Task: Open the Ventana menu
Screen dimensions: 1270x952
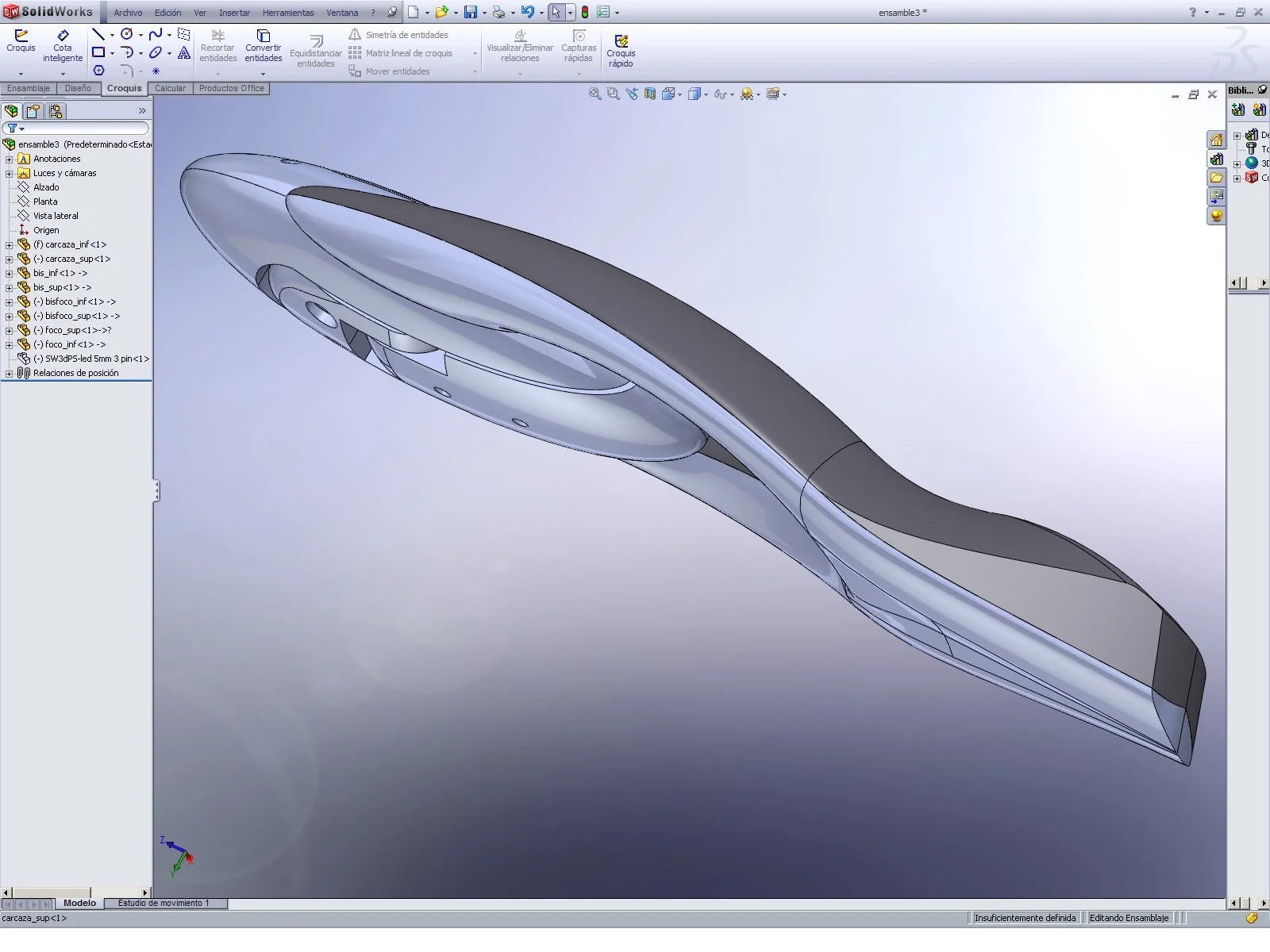Action: coord(342,13)
